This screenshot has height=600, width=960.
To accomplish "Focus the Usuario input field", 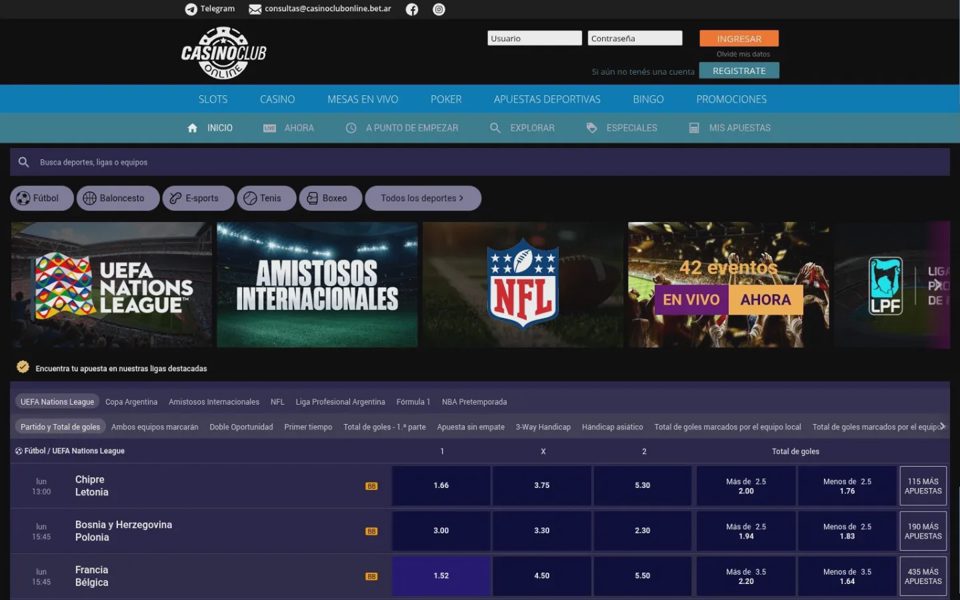I will [x=534, y=39].
